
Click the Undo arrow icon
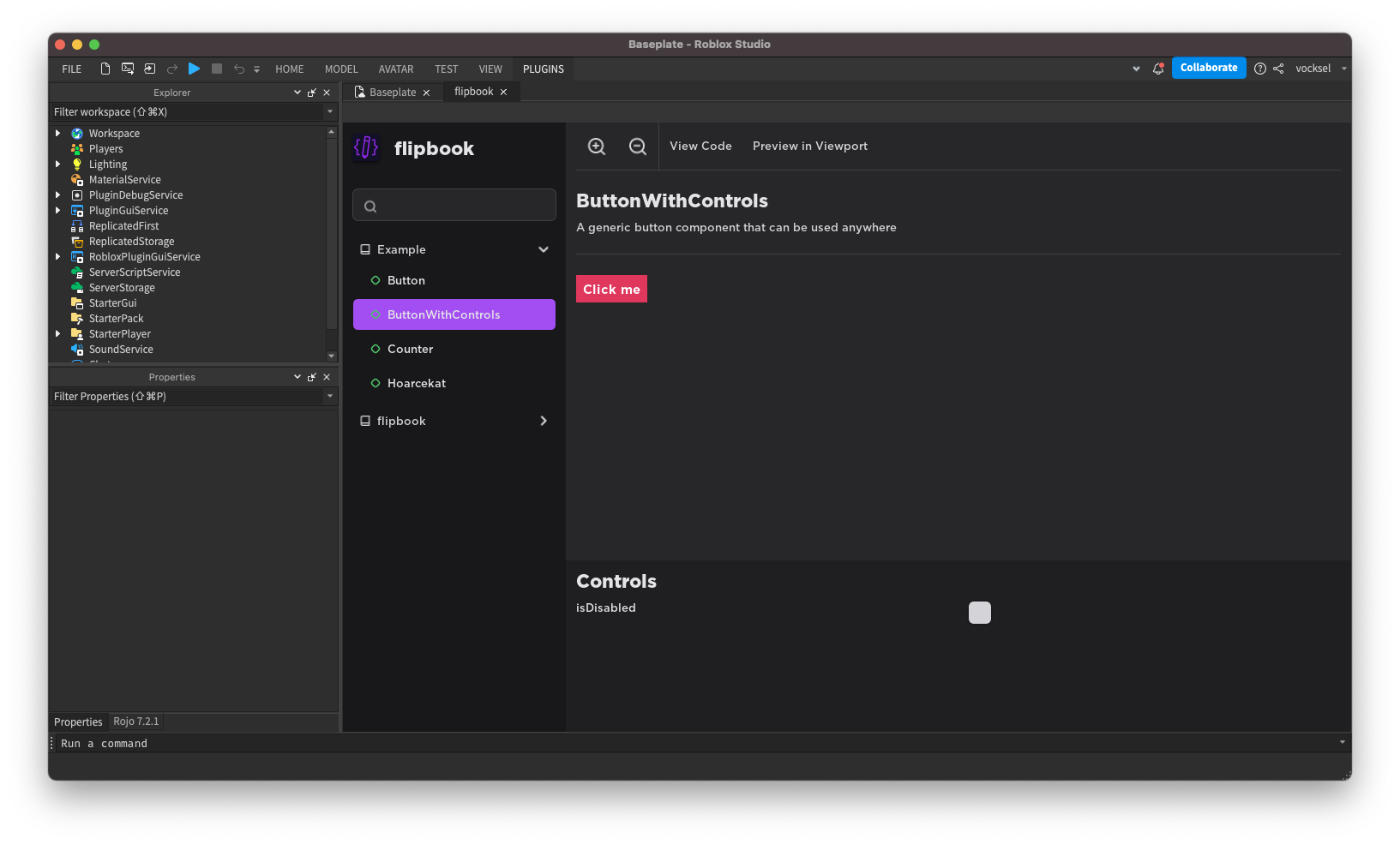(x=238, y=69)
